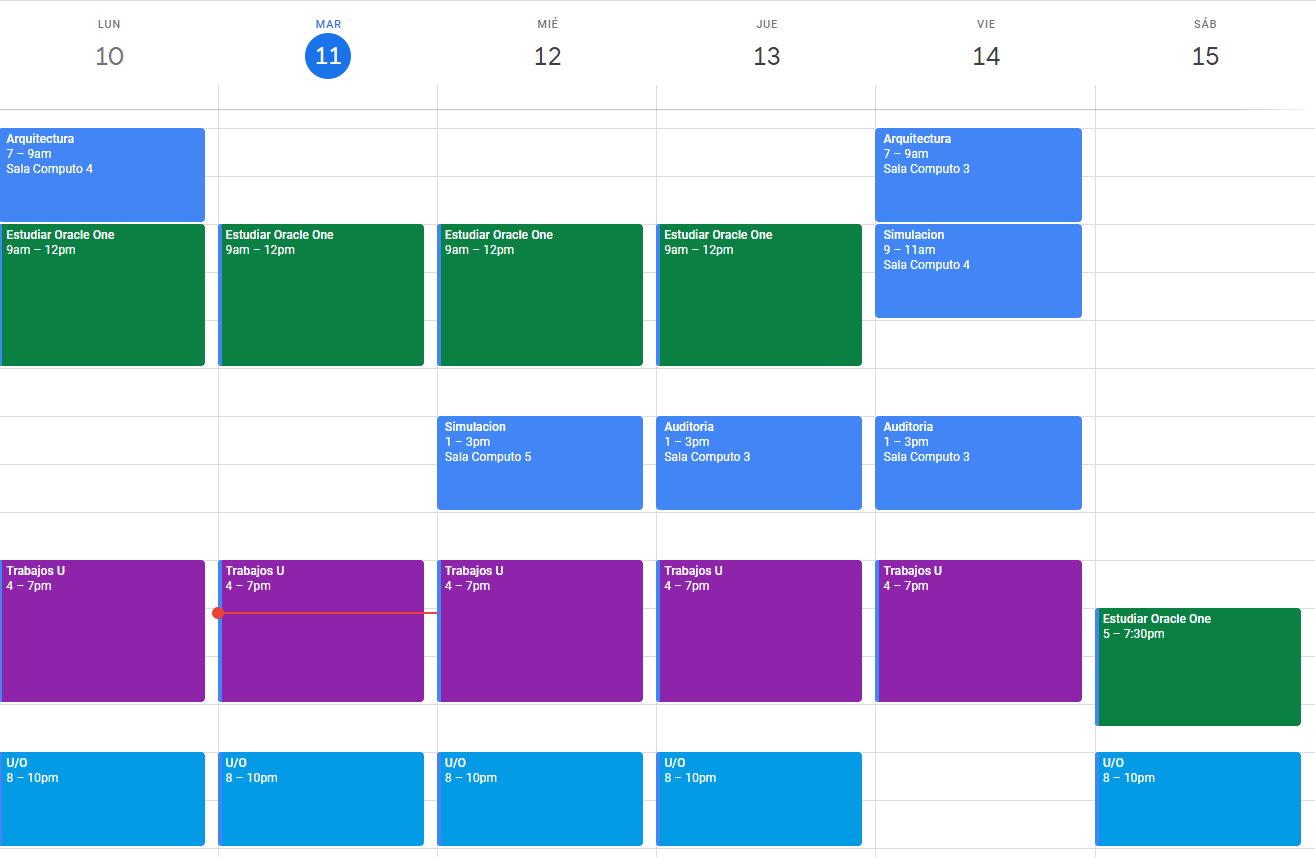Screen dimensions: 1316x857
Task: Open Friday's Simulacion 9–11am event
Action: 978,271
